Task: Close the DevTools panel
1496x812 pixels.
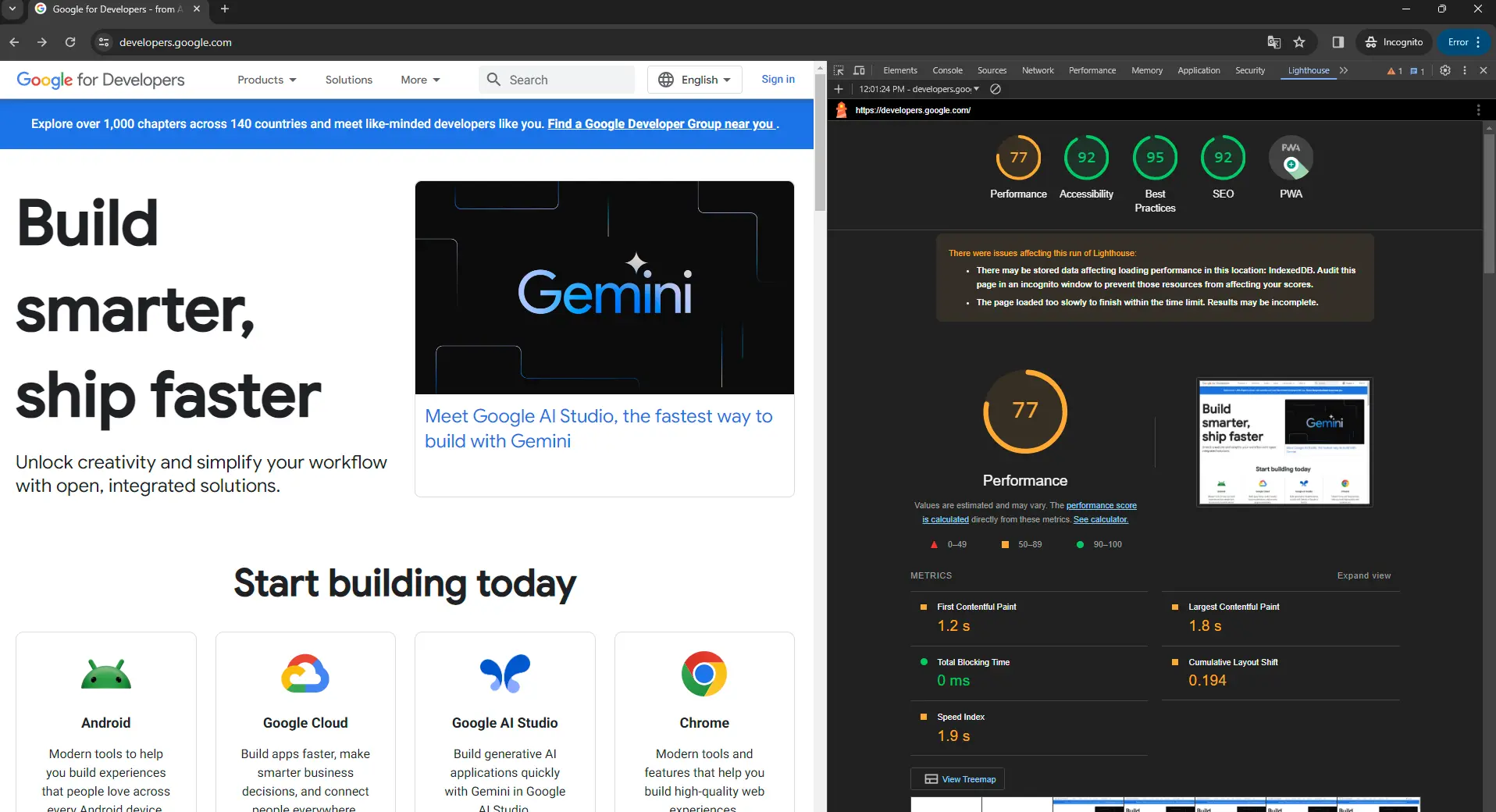Action: (x=1484, y=70)
